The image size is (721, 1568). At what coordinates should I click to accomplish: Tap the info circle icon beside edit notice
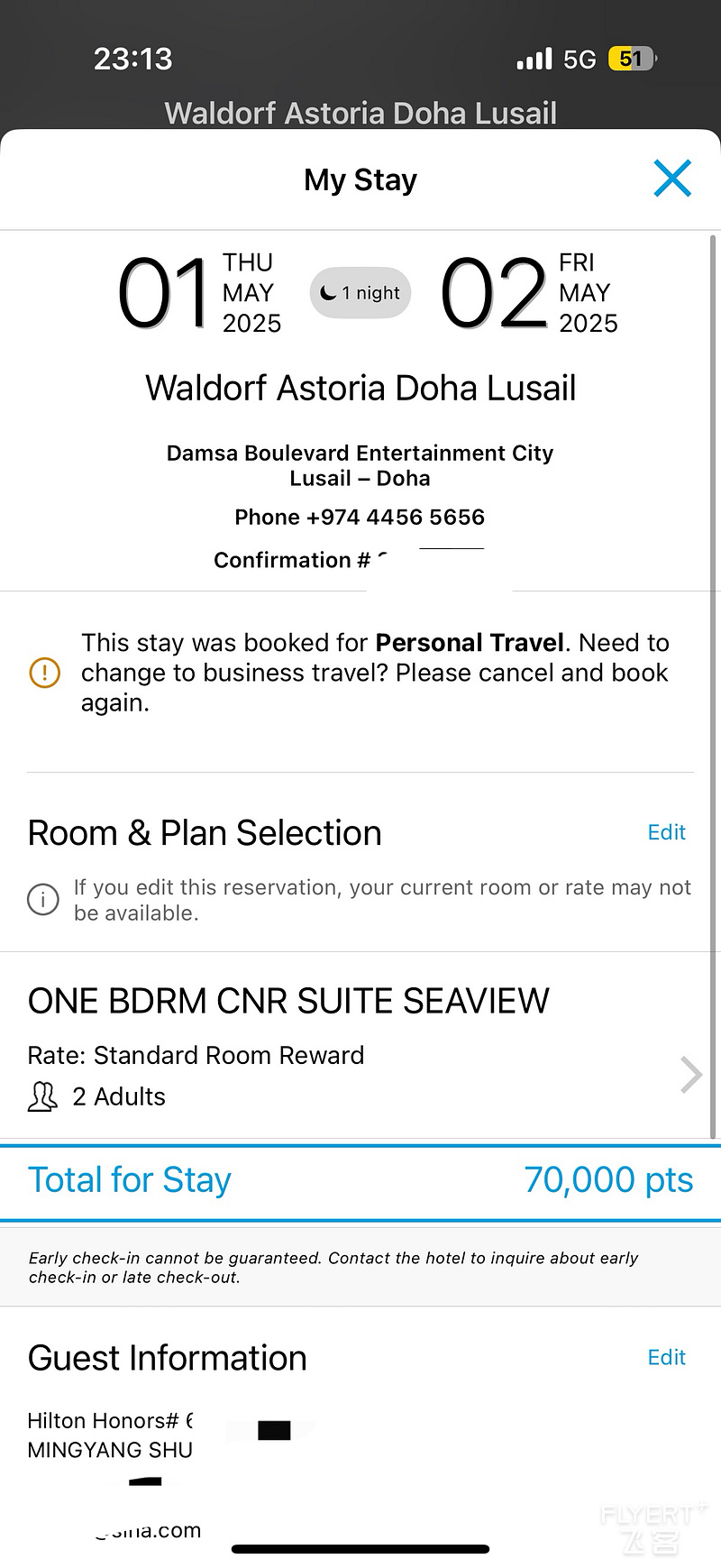[43, 899]
